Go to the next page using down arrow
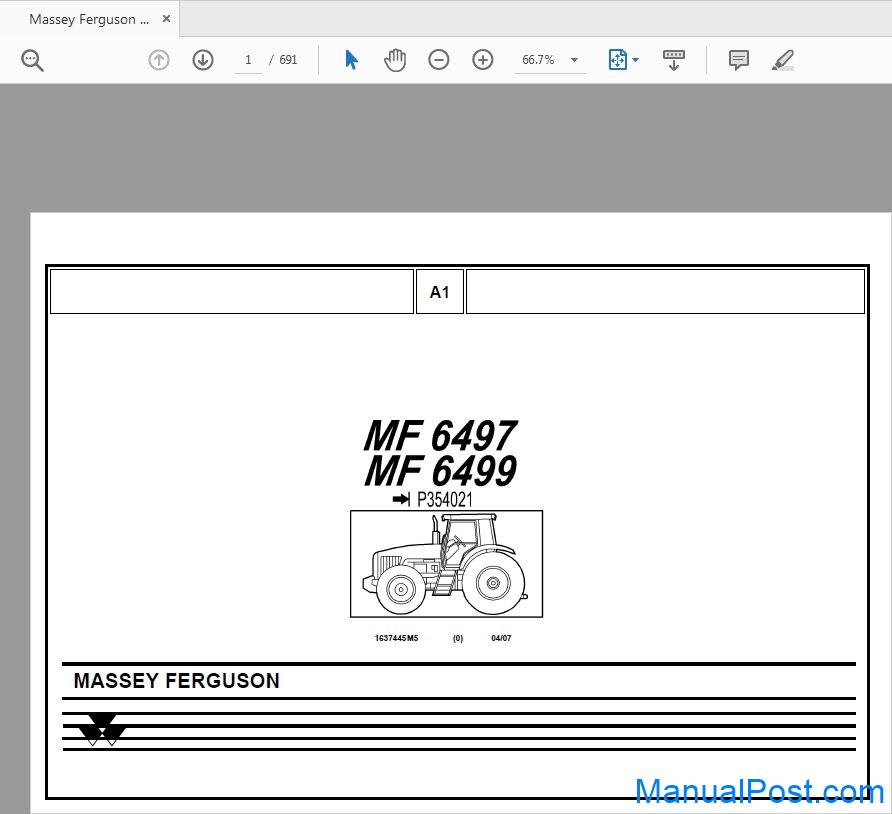 tap(203, 60)
